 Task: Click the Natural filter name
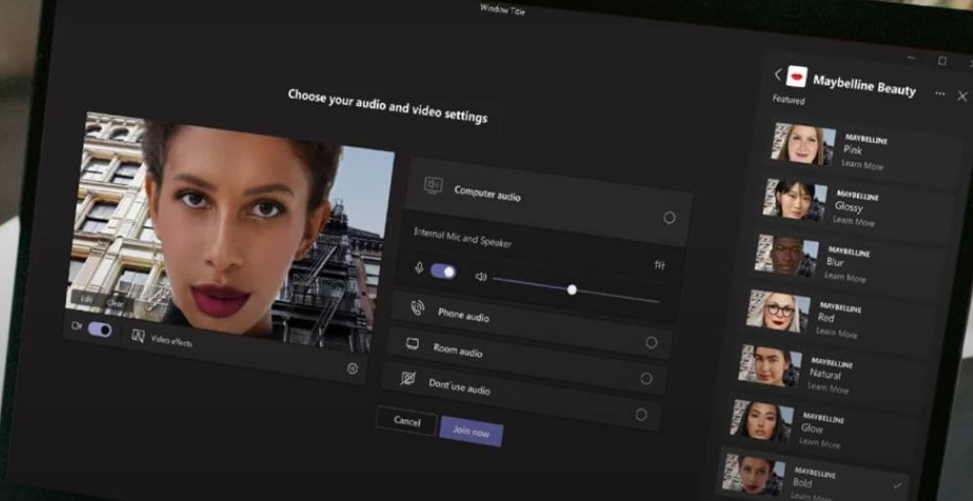[825, 374]
